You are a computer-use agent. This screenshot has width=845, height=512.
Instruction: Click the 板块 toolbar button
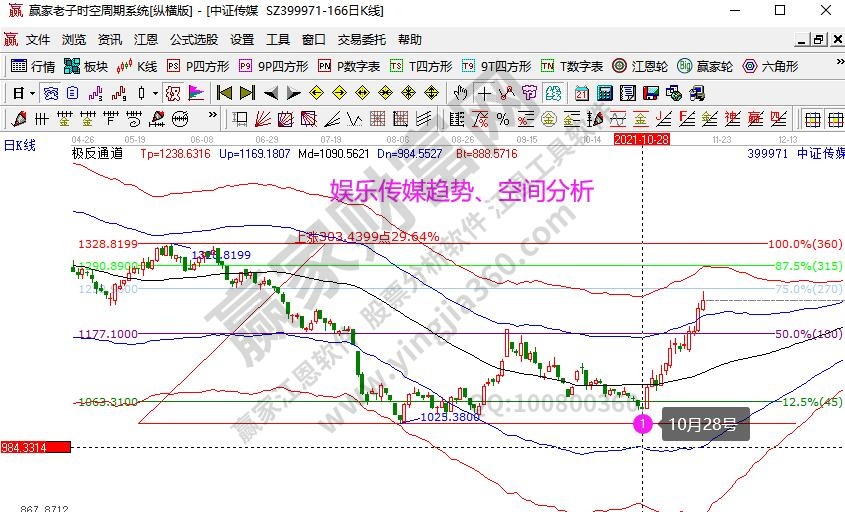coord(86,66)
